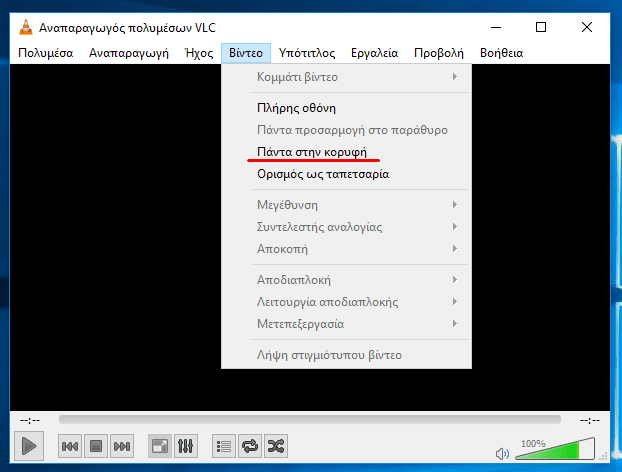Open the Υπότιτλος menu
Image resolution: width=622 pixels, height=472 pixels.
(307, 53)
